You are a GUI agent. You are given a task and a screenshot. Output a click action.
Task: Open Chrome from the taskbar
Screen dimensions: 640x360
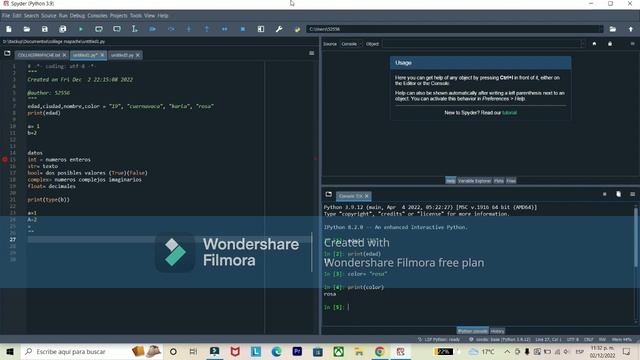pos(380,351)
